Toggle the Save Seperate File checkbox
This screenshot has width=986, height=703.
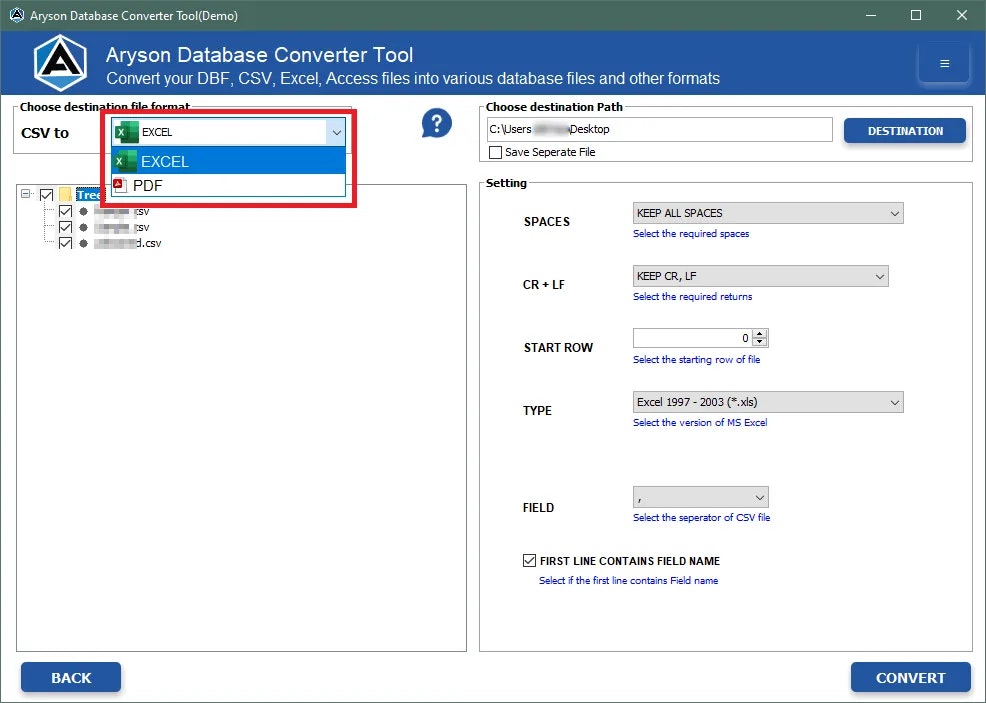pyautogui.click(x=496, y=152)
